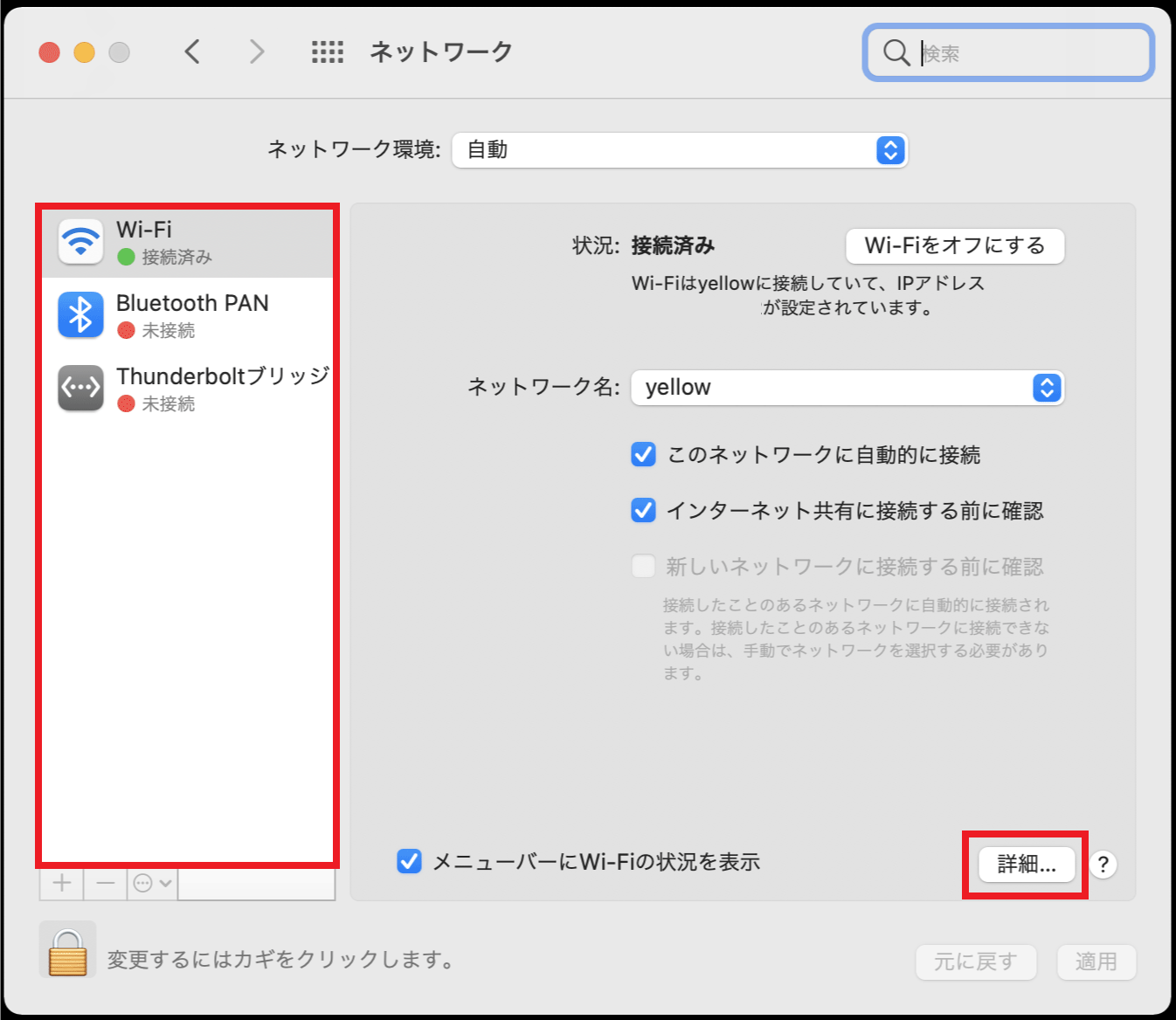The width and height of the screenshot is (1176, 1020).
Task: Open the service action menu with the ellipsis
Action: [151, 883]
